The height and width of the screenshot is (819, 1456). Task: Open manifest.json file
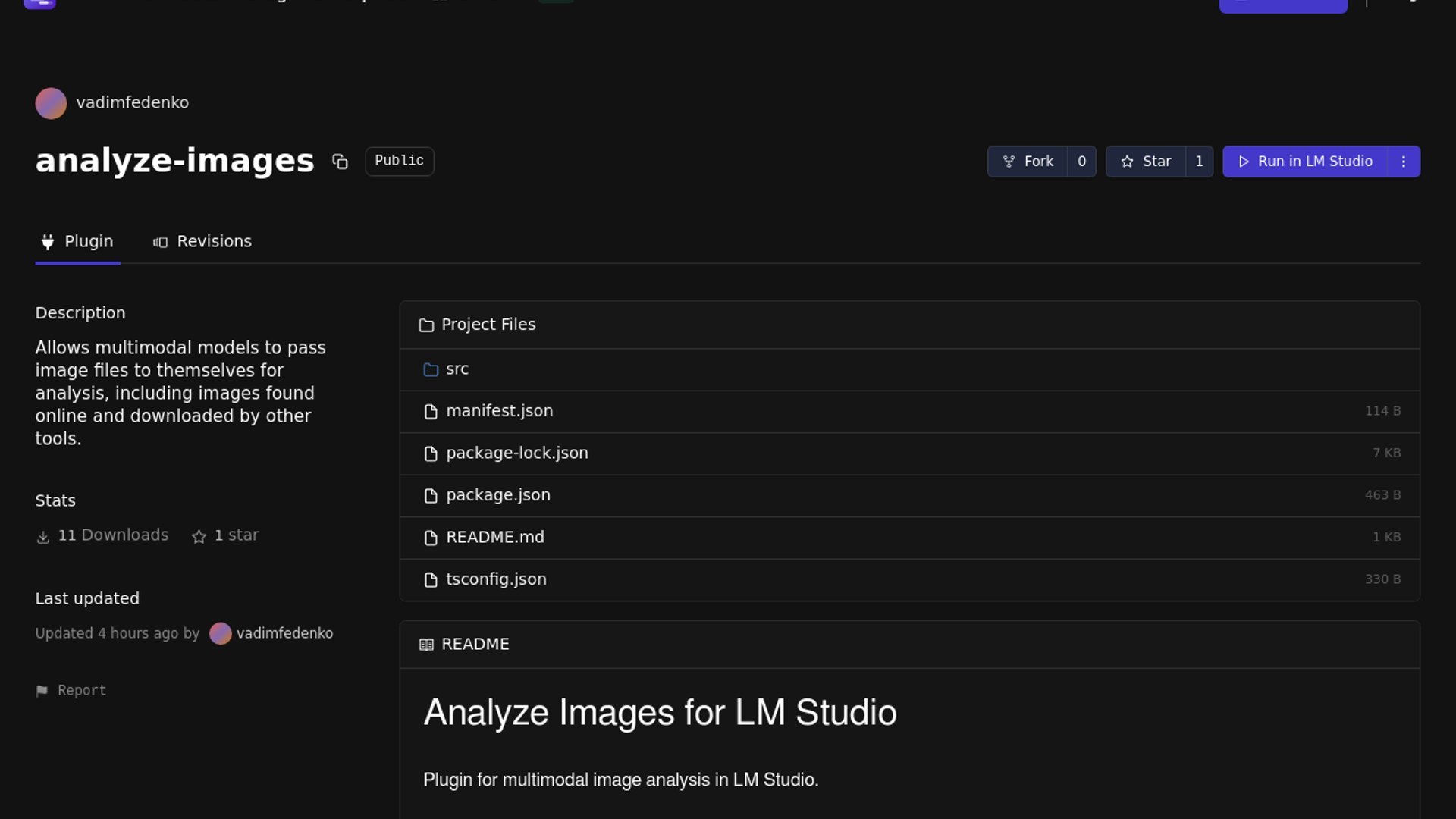tap(499, 411)
